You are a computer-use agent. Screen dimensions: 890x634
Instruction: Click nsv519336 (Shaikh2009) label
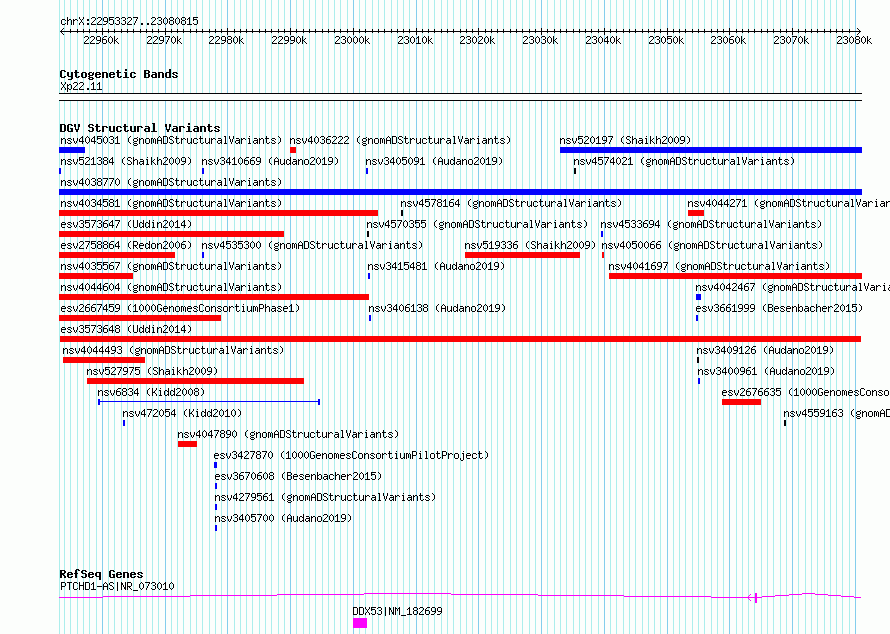tap(530, 245)
